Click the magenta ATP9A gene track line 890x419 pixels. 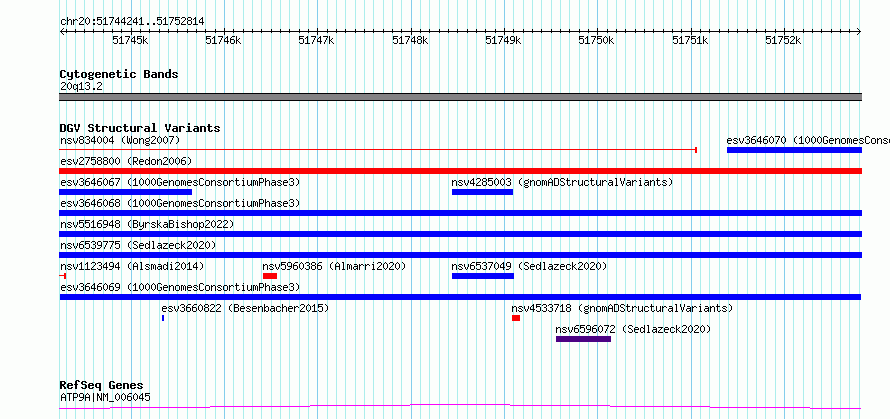pyautogui.click(x=460, y=407)
